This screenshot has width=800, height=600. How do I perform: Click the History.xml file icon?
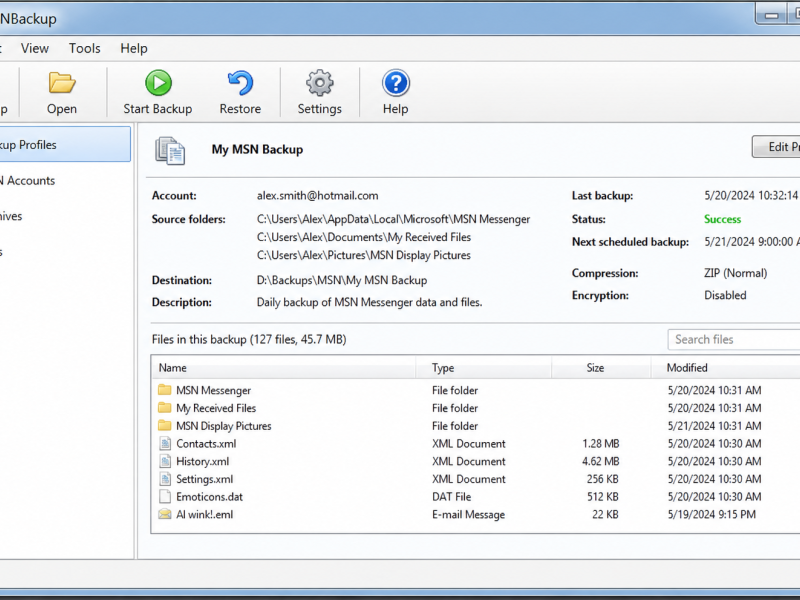pos(165,461)
